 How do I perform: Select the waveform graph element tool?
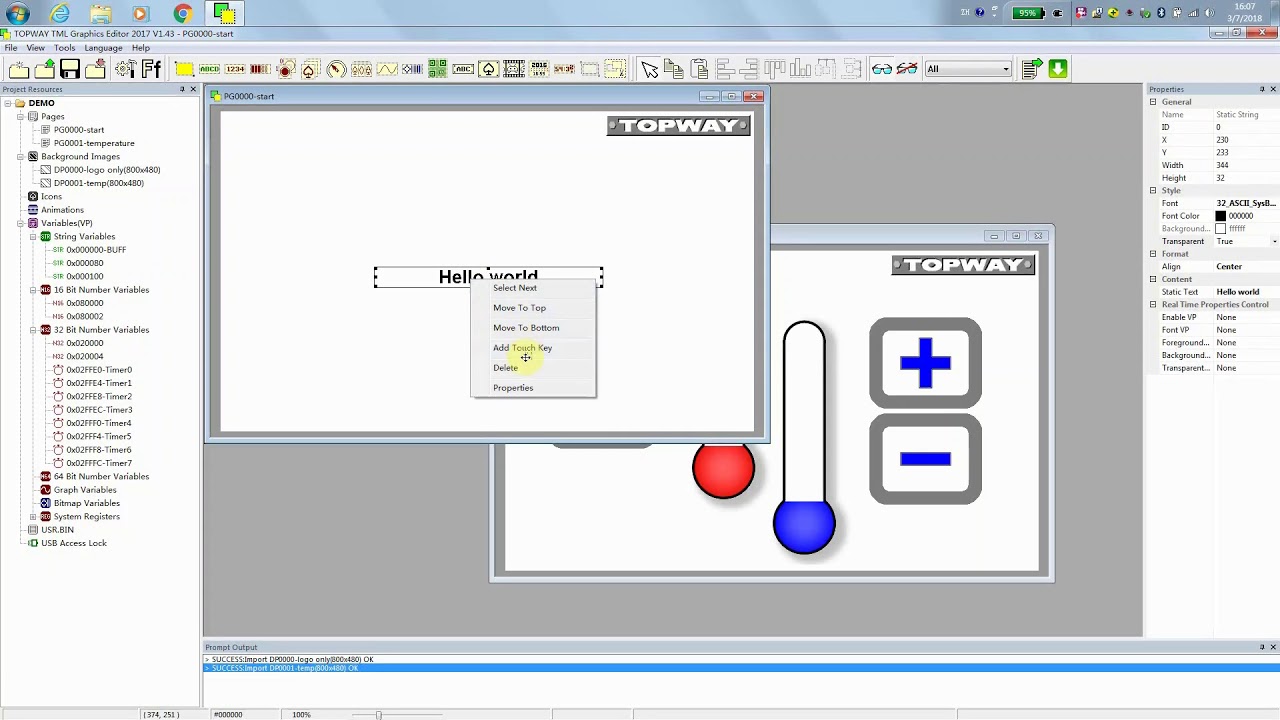tap(387, 69)
